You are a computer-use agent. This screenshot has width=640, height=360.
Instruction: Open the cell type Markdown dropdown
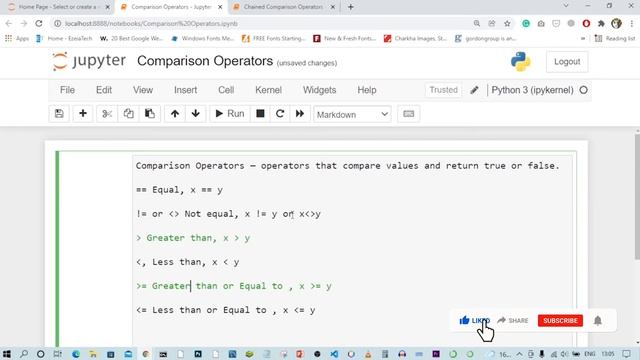point(352,115)
